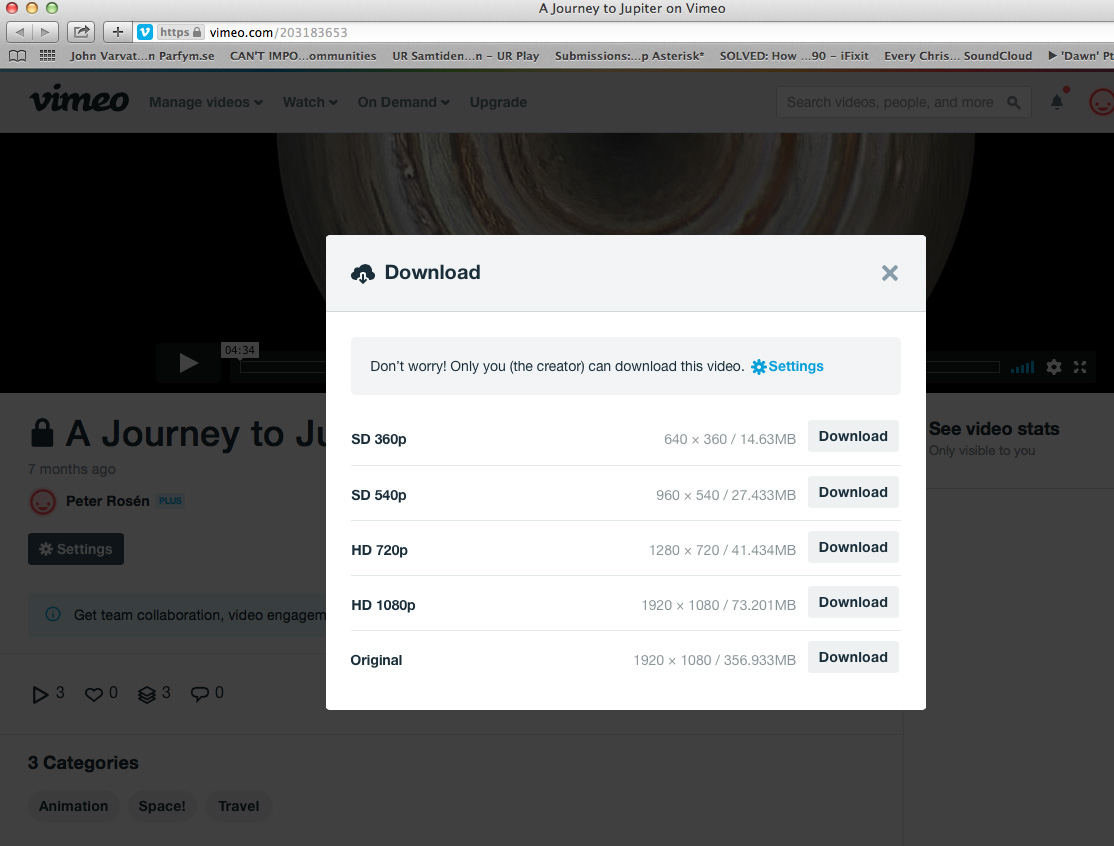Open the player settings gear icon

point(1054,367)
